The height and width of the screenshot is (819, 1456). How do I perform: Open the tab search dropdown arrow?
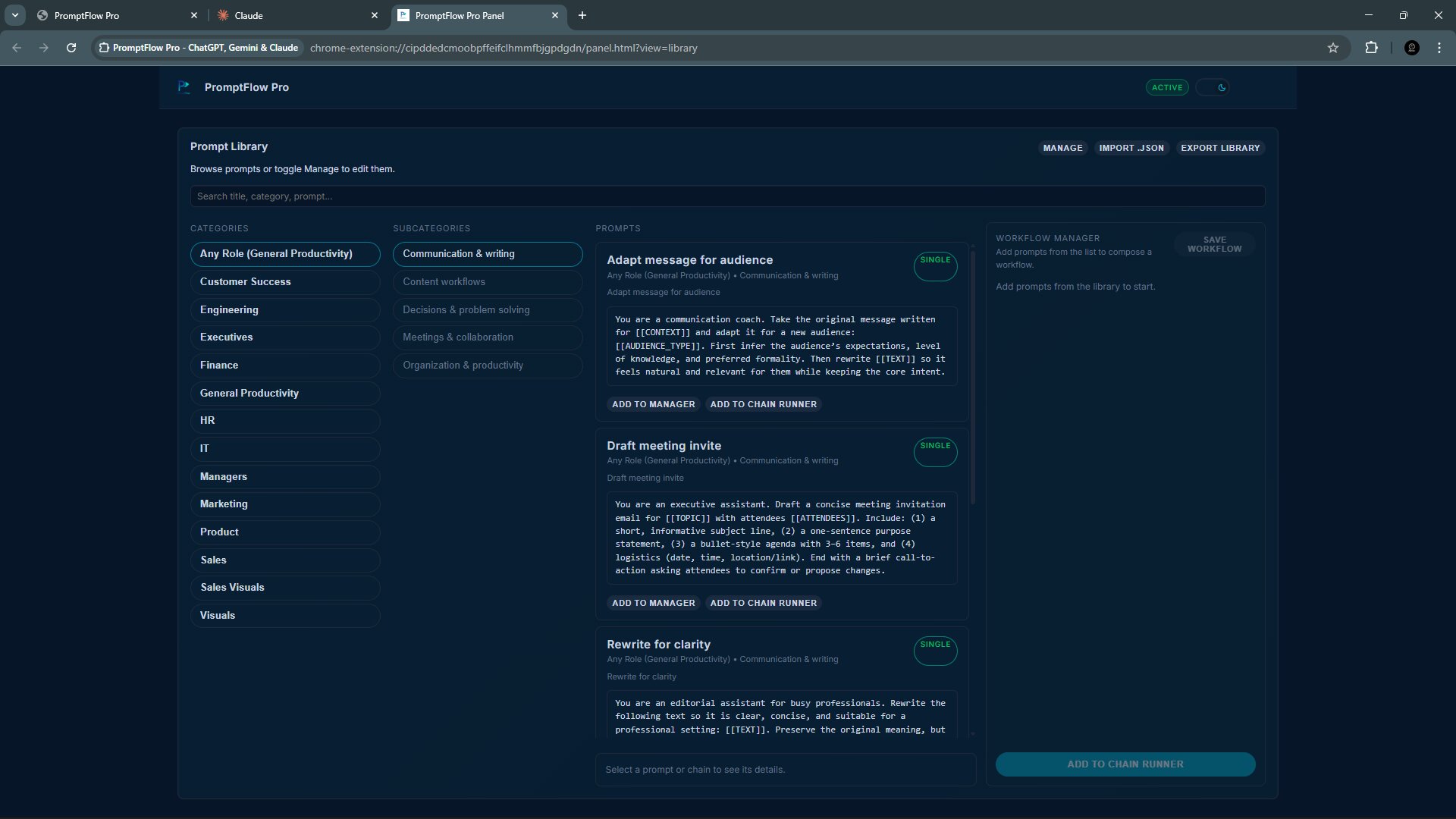[14, 15]
